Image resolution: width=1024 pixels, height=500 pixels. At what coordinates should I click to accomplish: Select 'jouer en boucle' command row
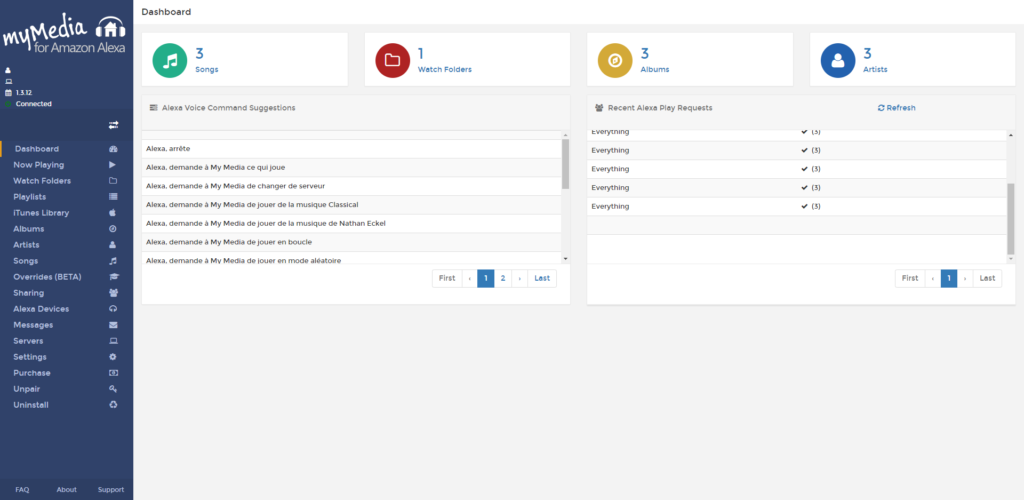point(352,242)
